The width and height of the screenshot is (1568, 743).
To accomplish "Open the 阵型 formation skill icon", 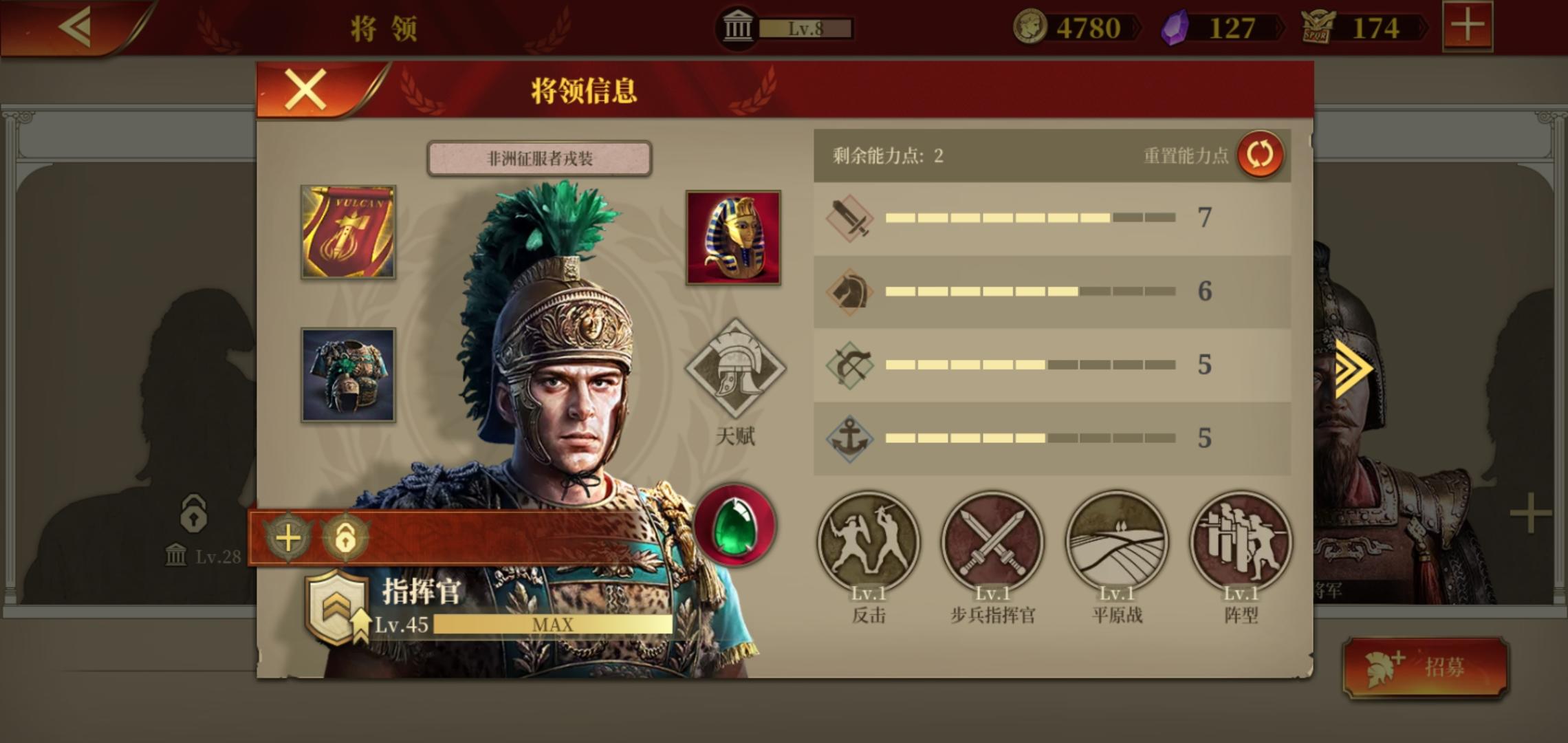I will [x=1241, y=541].
